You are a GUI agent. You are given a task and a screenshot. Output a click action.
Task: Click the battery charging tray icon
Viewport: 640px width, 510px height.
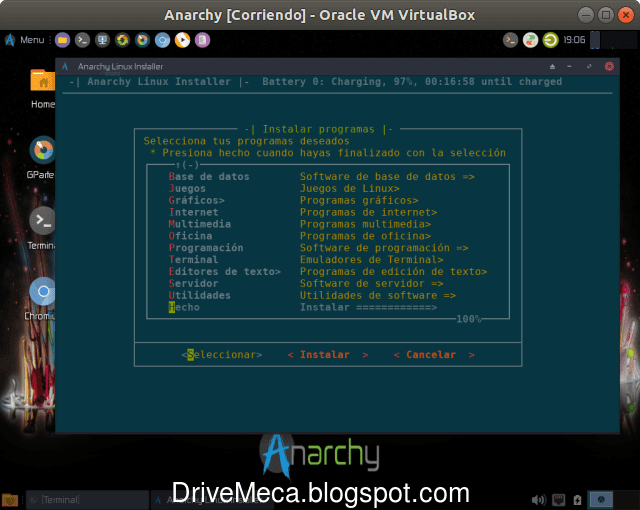[x=577, y=500]
